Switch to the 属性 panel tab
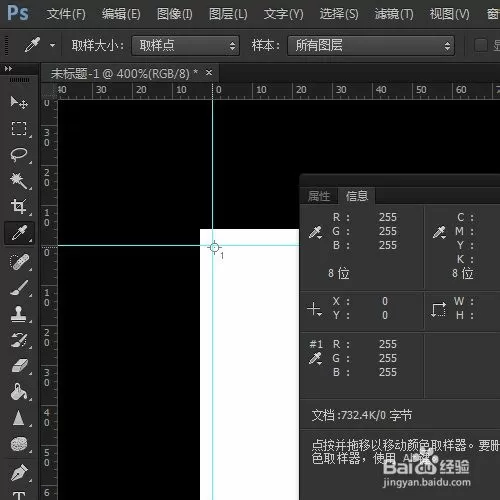 319,196
